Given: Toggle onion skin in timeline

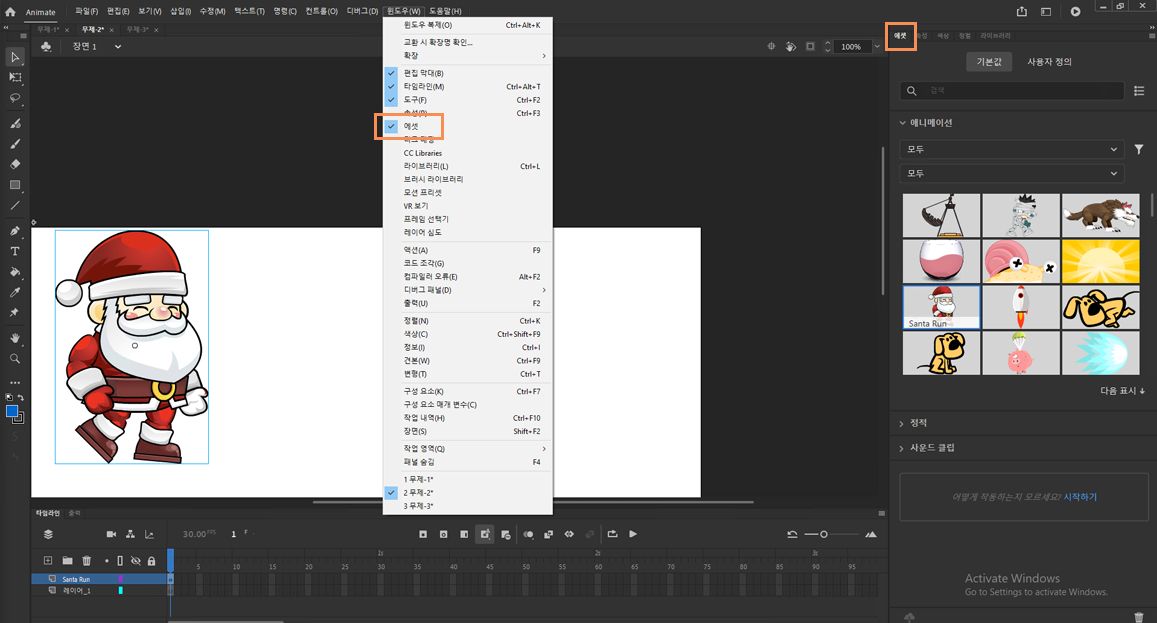Looking at the screenshot, I should (x=528, y=534).
